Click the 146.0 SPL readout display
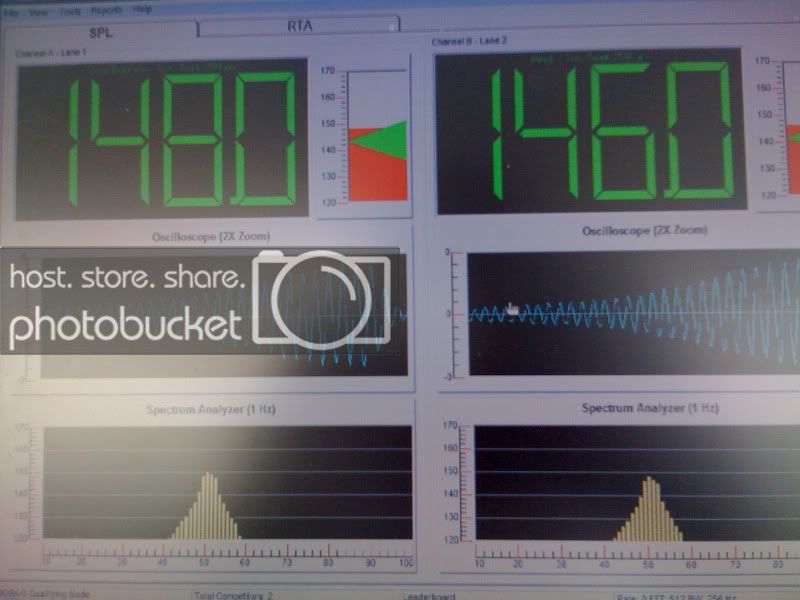 591,132
